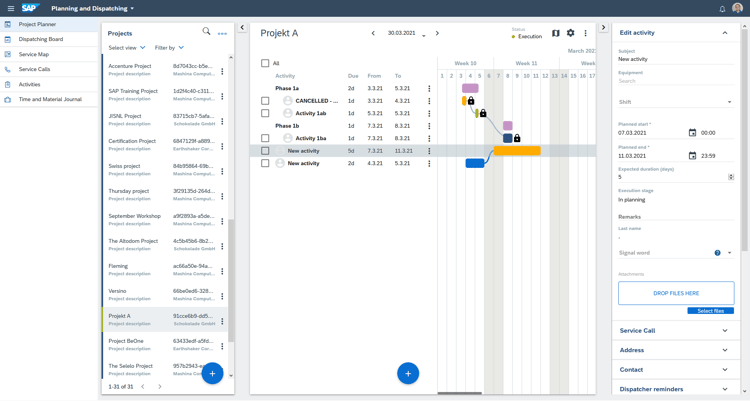Screen dimensions: 750x401
Task: Go to next date in Gantt
Action: point(437,33)
